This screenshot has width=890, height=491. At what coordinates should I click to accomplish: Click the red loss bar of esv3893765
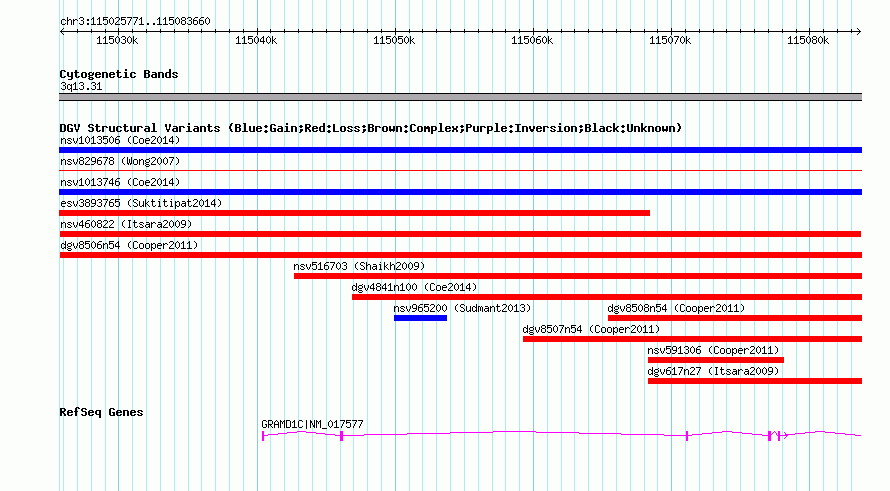[x=354, y=213]
